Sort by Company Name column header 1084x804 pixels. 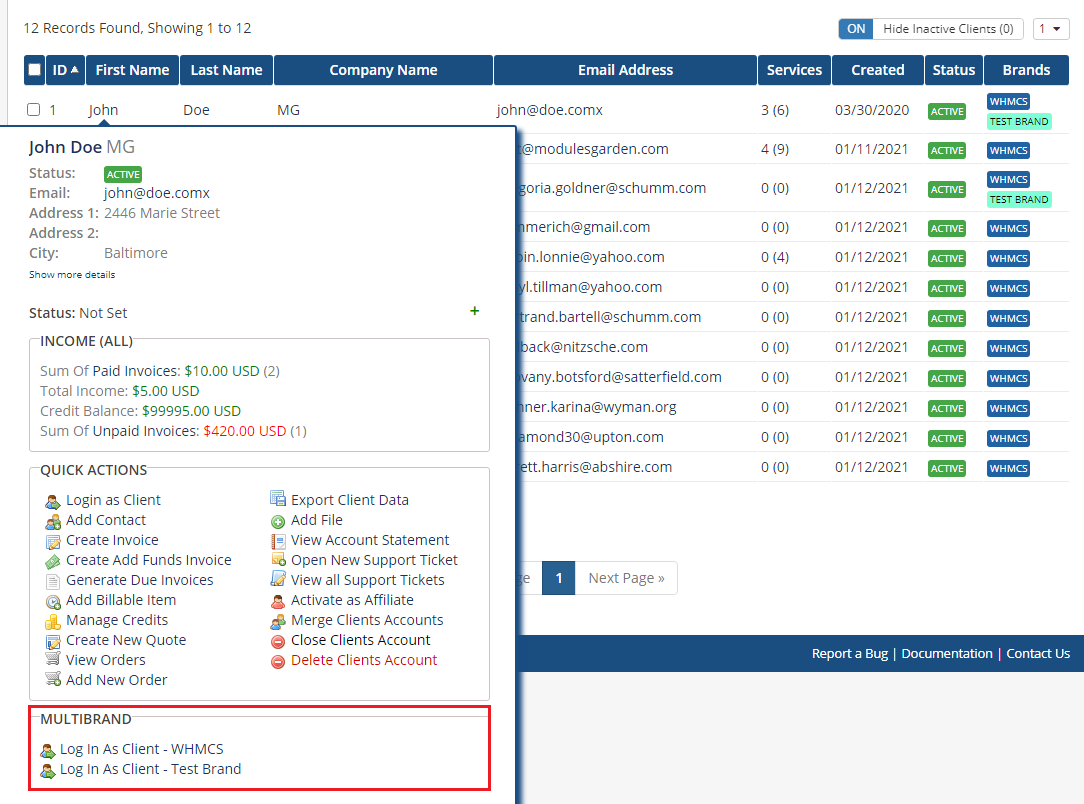click(x=383, y=70)
